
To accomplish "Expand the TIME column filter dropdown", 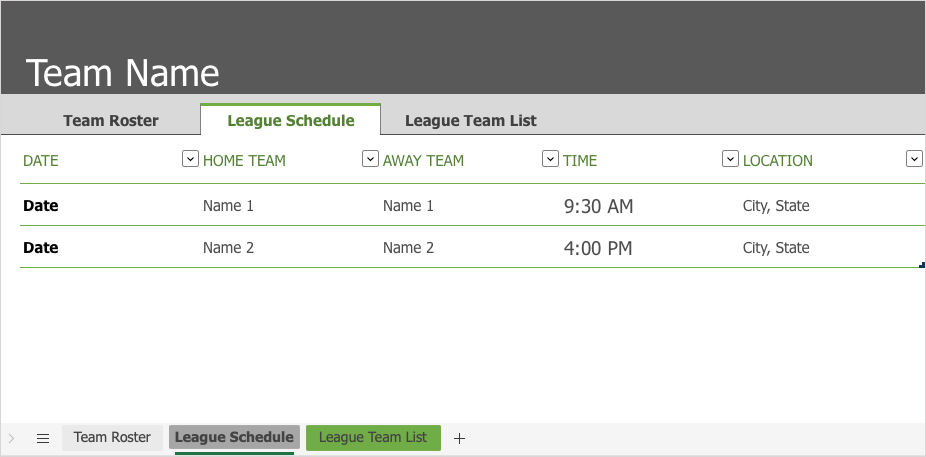I will [730, 159].
